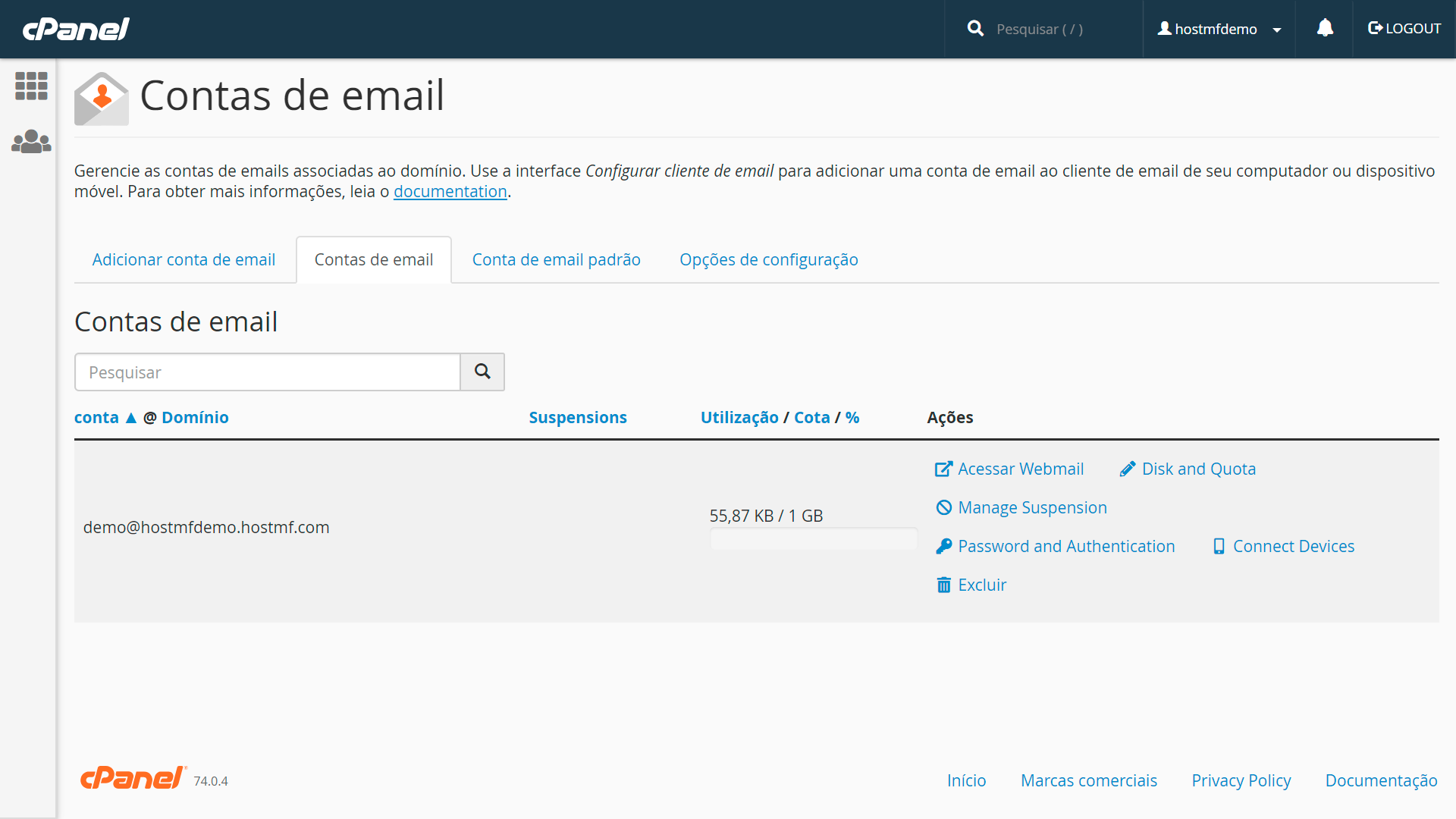Open Documentação footer link
This screenshot has height=819, width=1456.
(x=1381, y=780)
